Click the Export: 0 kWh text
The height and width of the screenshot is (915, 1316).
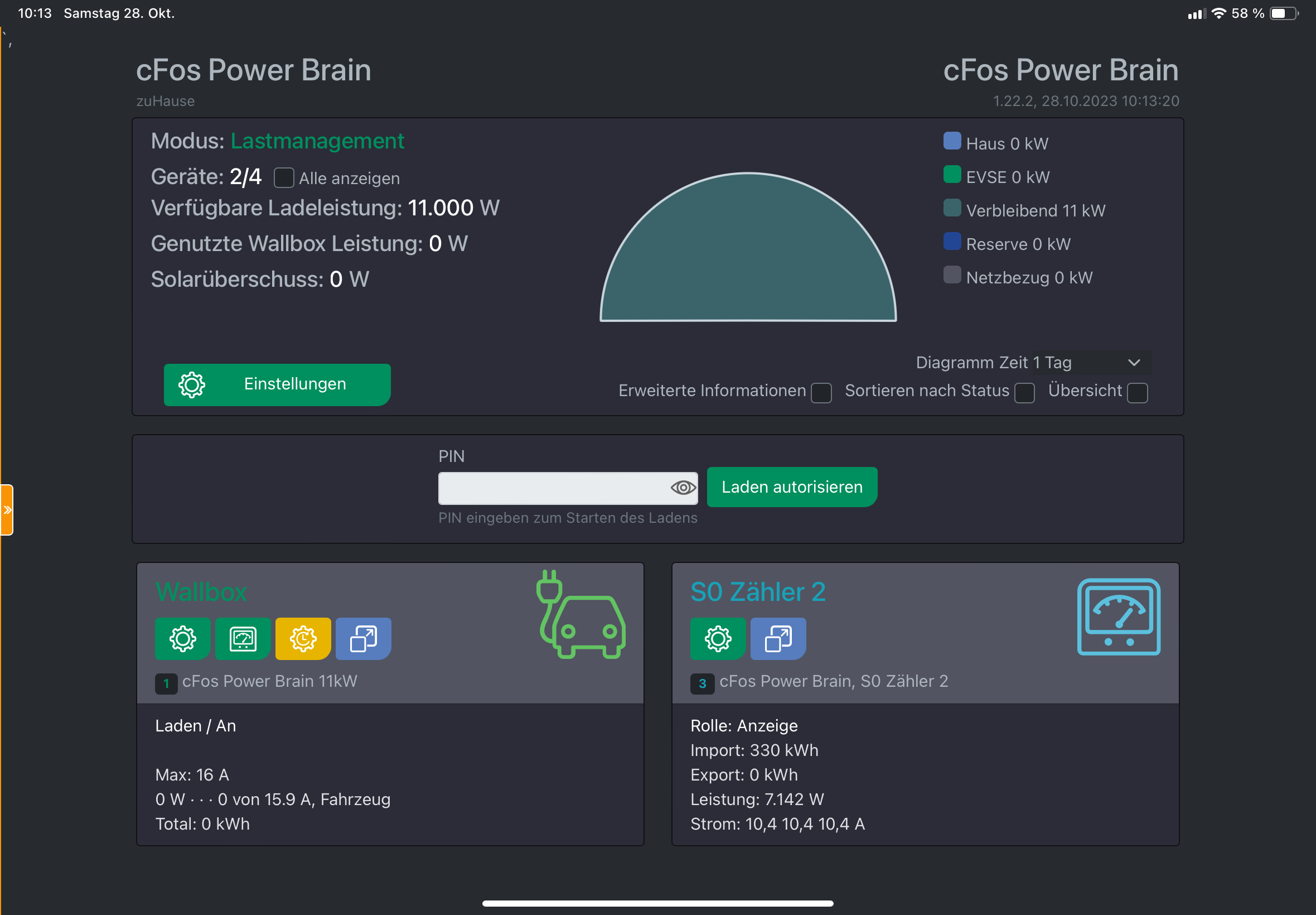(744, 775)
